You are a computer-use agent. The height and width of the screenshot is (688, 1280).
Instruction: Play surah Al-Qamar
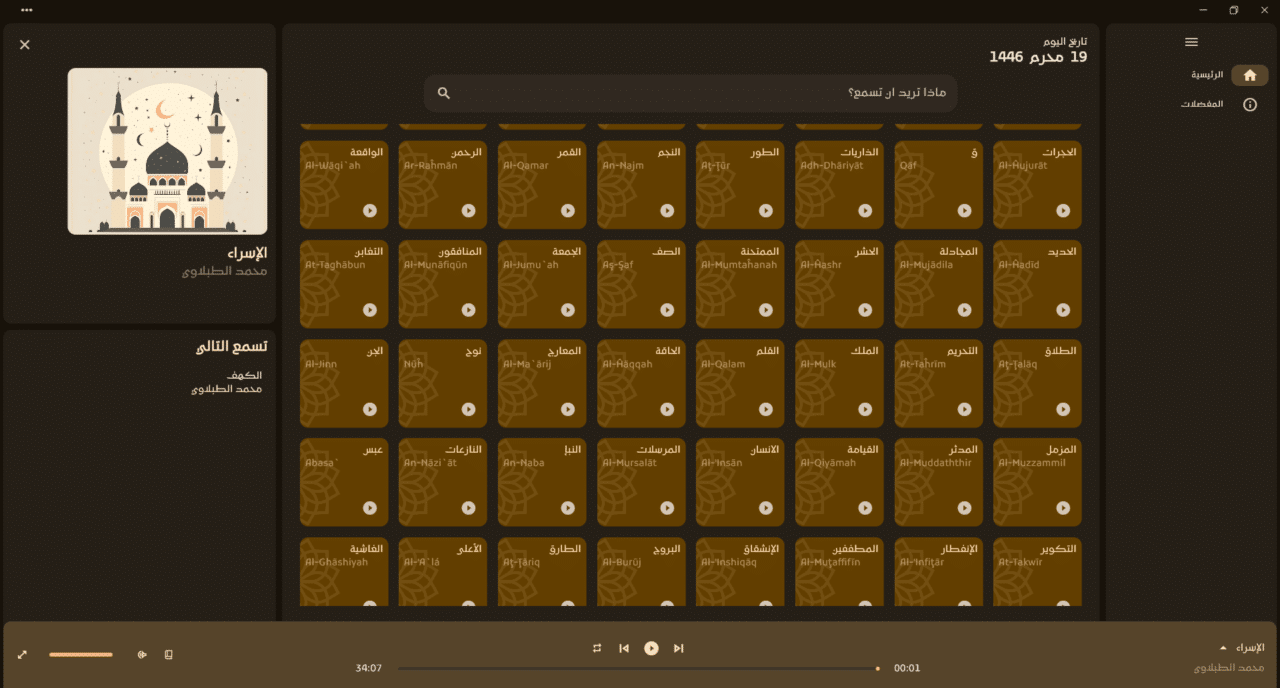click(568, 211)
